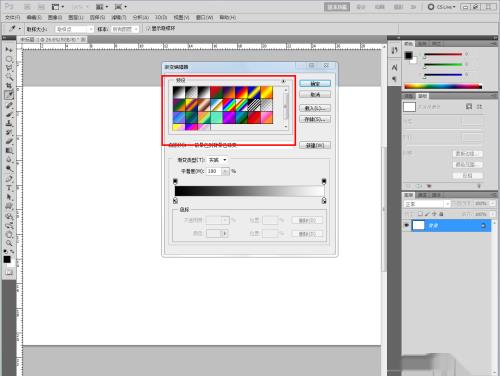Image resolution: width=500 pixels, height=376 pixels.
Task: Hide the Background layer with eye icon
Action: click(x=406, y=226)
